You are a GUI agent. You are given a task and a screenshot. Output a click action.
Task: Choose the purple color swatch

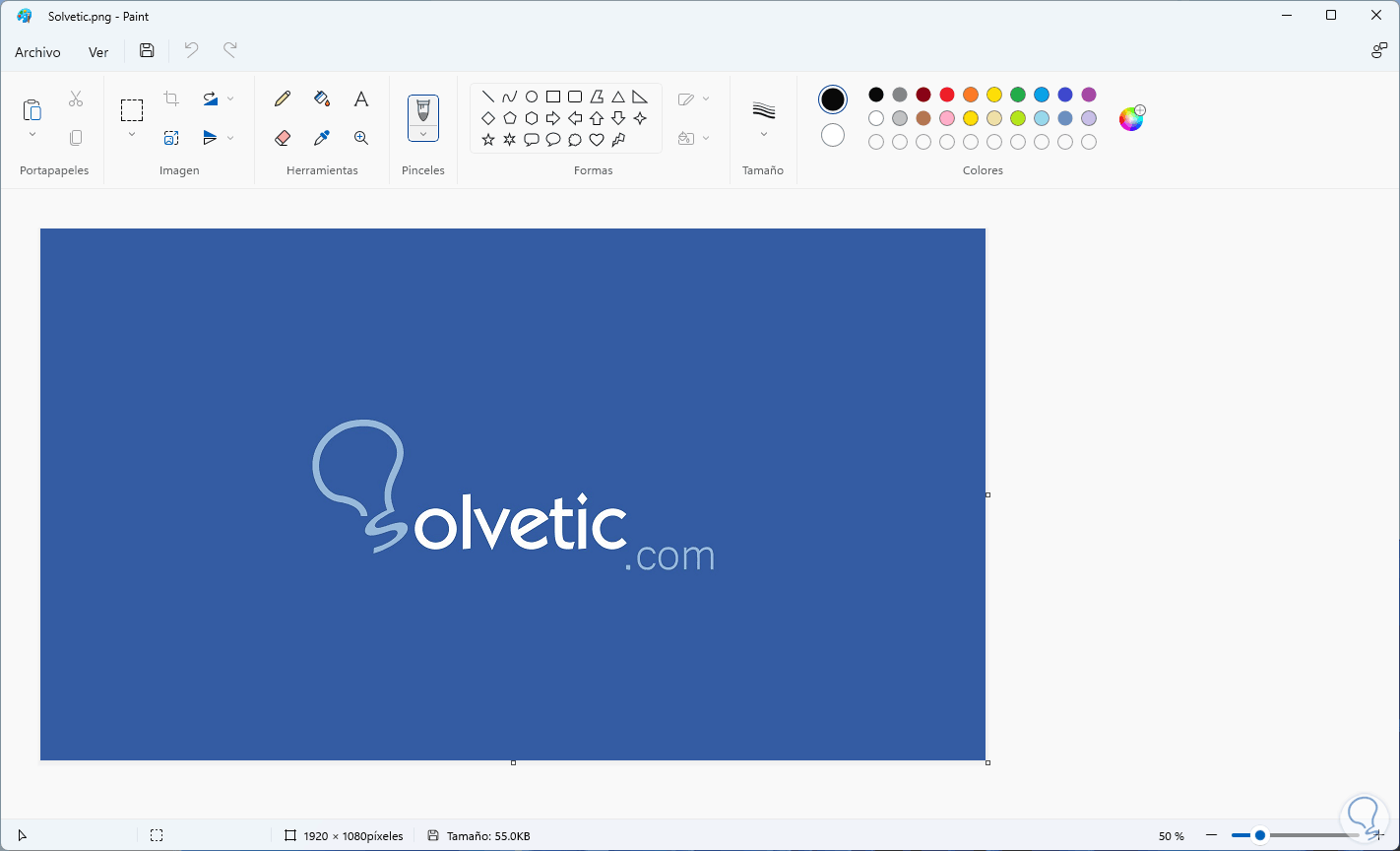[1089, 95]
